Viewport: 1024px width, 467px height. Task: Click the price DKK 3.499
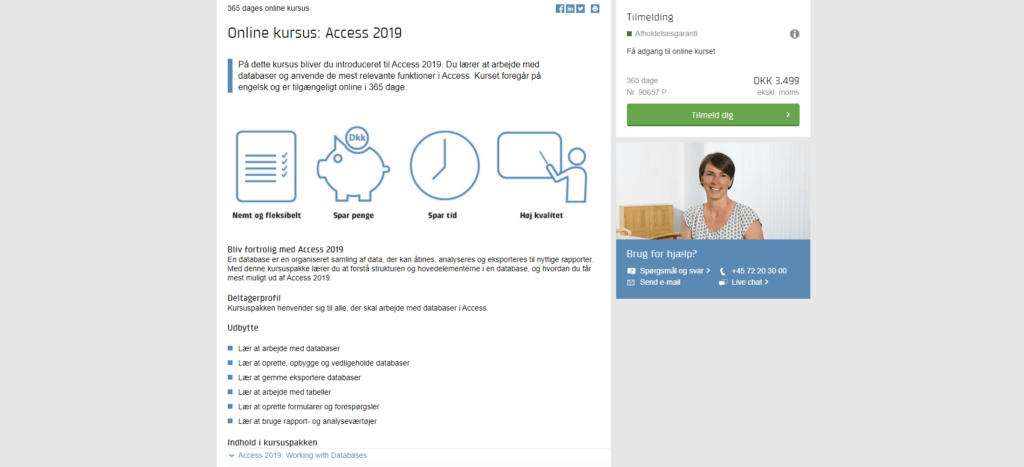[776, 81]
